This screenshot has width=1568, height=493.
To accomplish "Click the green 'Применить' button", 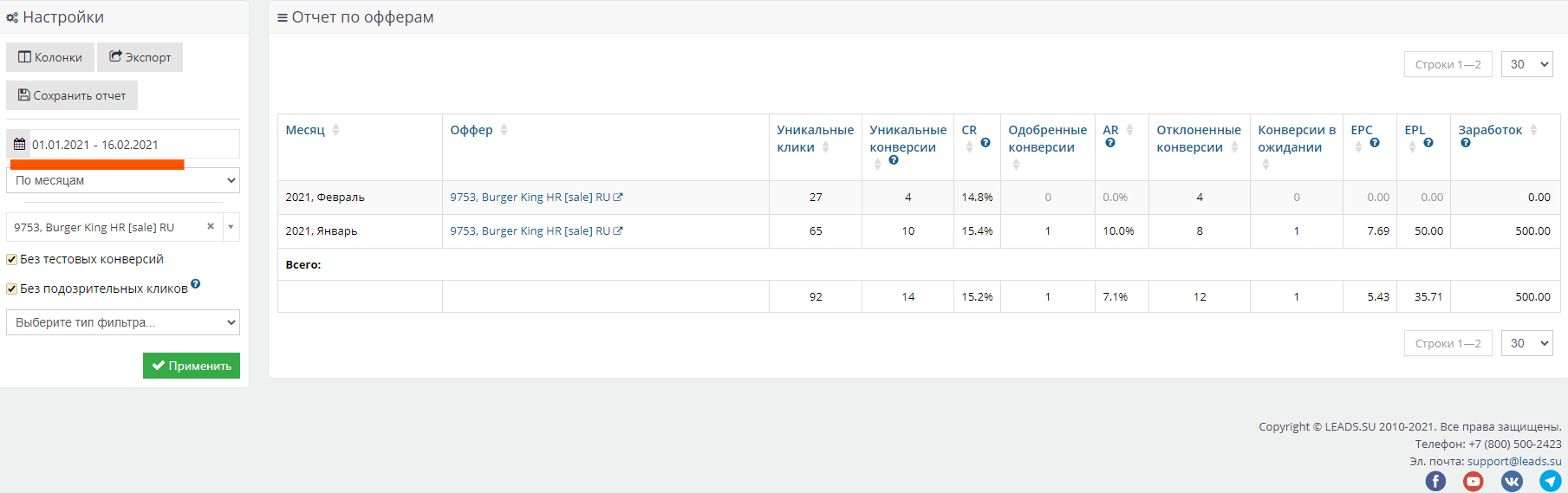I will coord(192,366).
